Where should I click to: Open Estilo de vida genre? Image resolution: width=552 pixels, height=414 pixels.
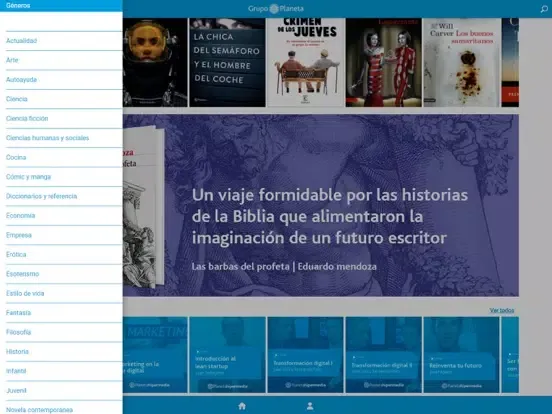tap(61, 293)
